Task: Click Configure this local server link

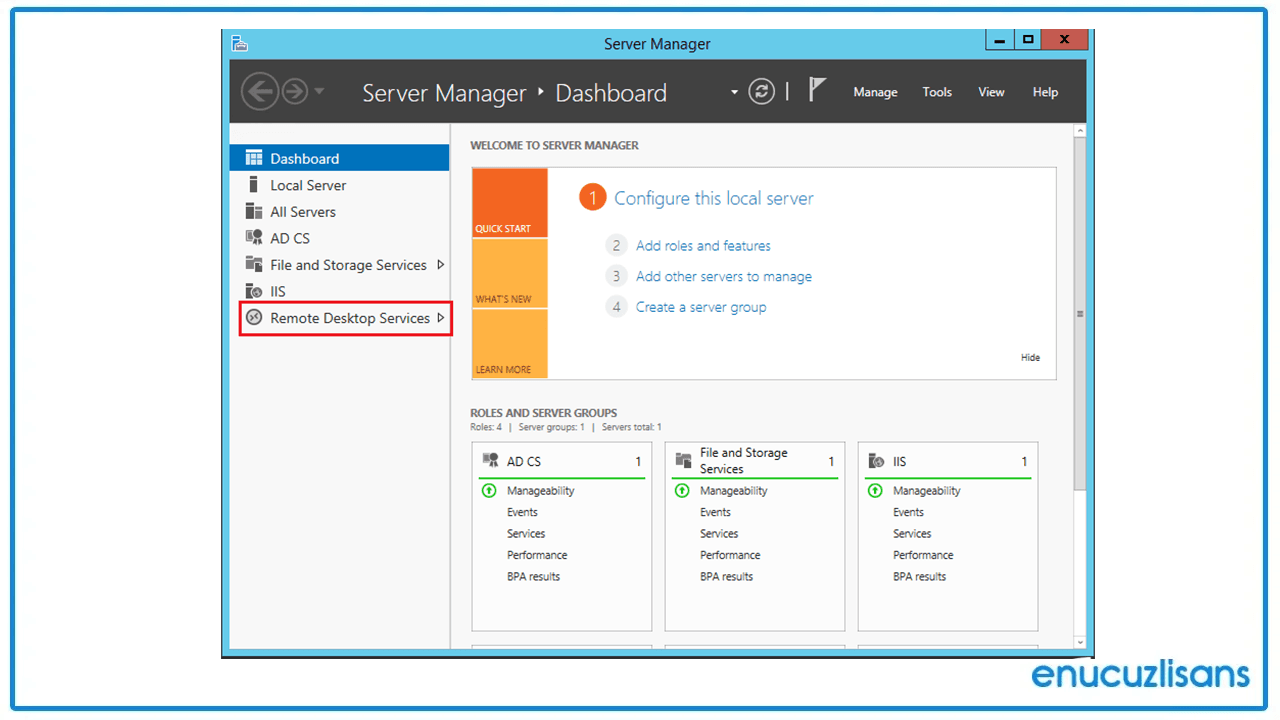Action: tap(713, 198)
